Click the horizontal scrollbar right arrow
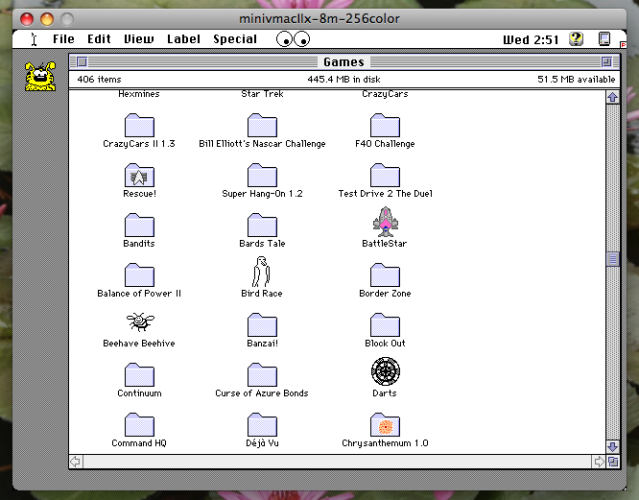Viewport: 639px width, 500px height. [599, 462]
